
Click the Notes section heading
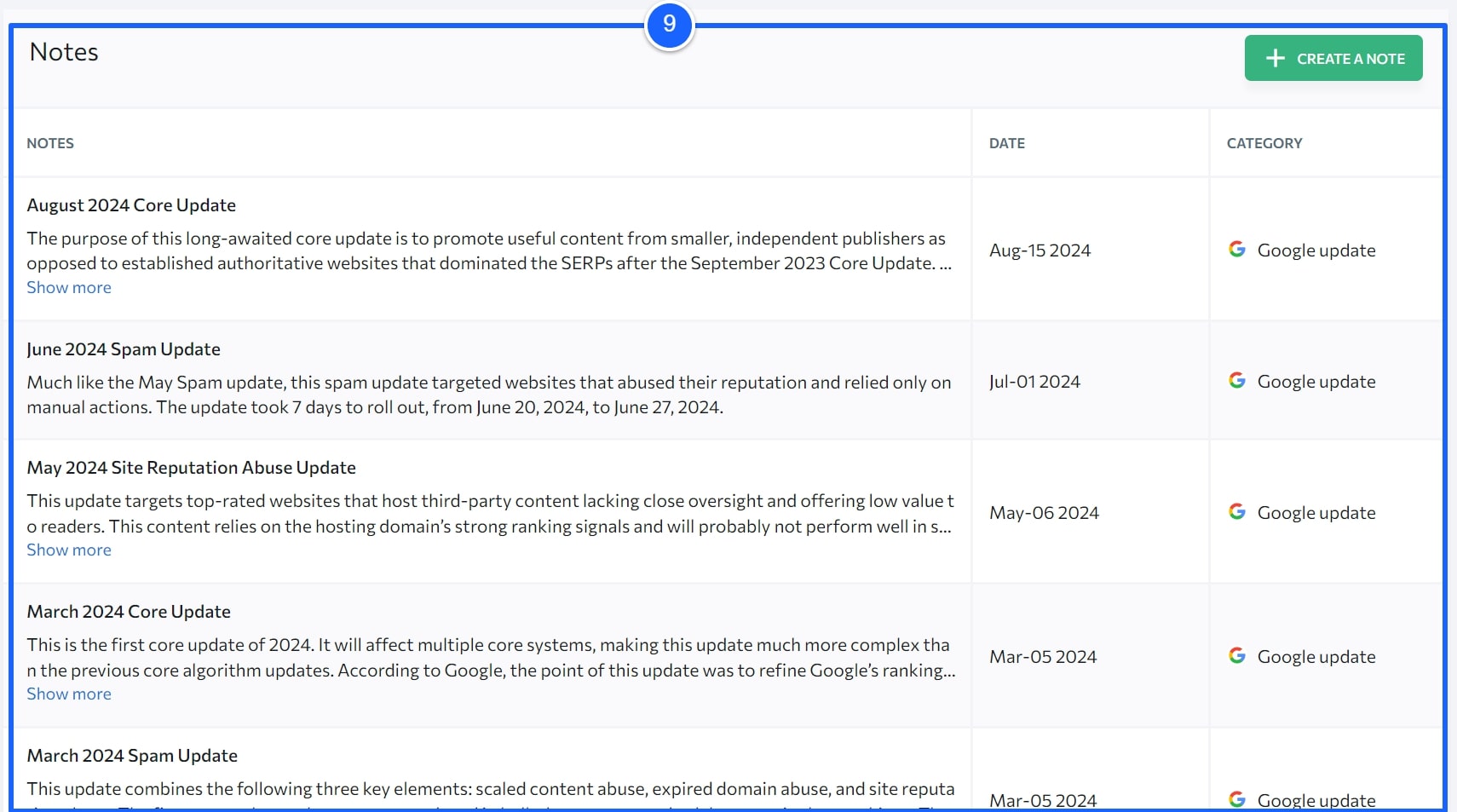tap(64, 52)
